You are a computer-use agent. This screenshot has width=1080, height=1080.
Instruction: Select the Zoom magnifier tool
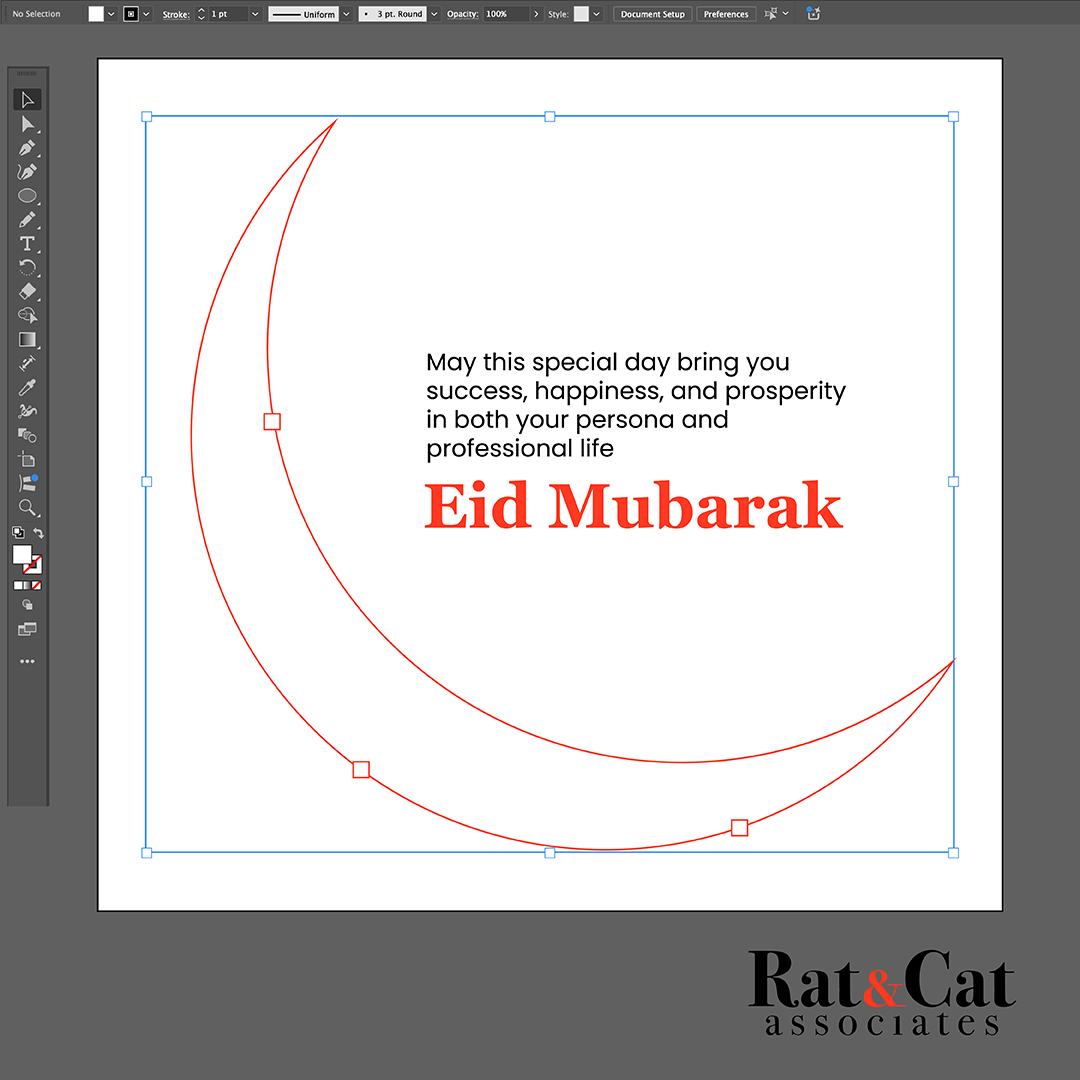(27, 508)
